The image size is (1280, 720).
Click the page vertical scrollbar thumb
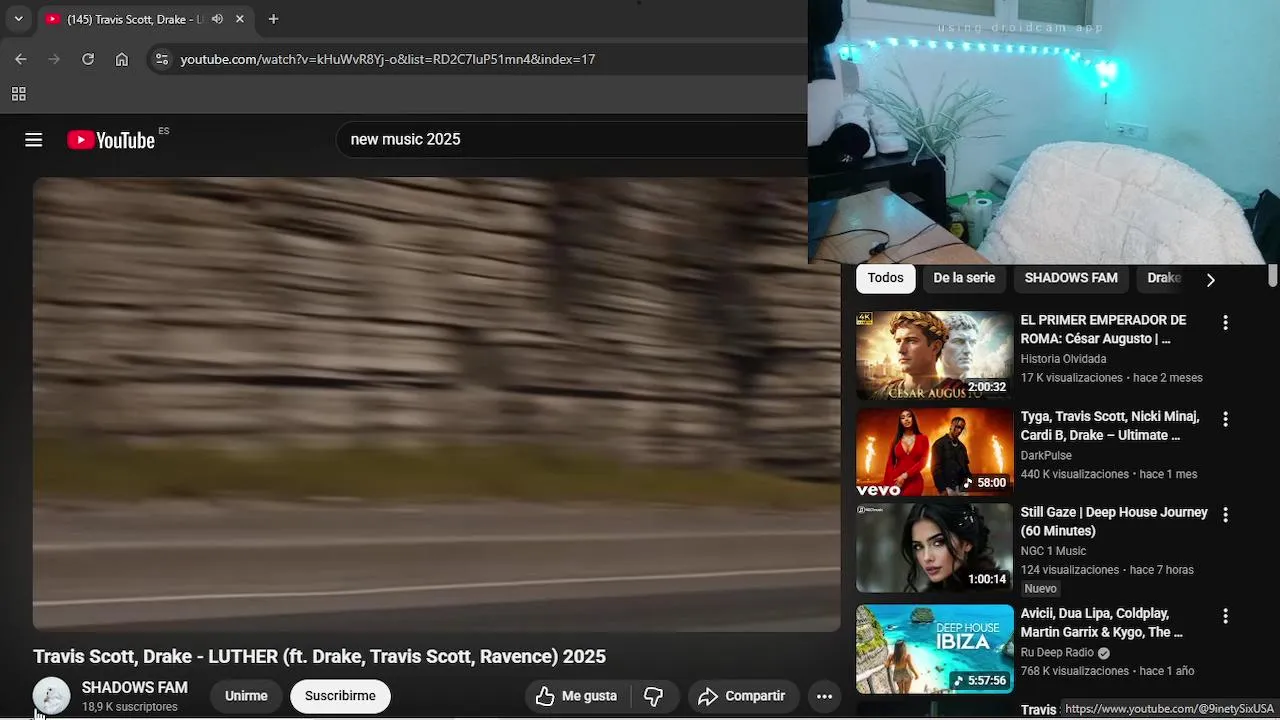[1273, 275]
